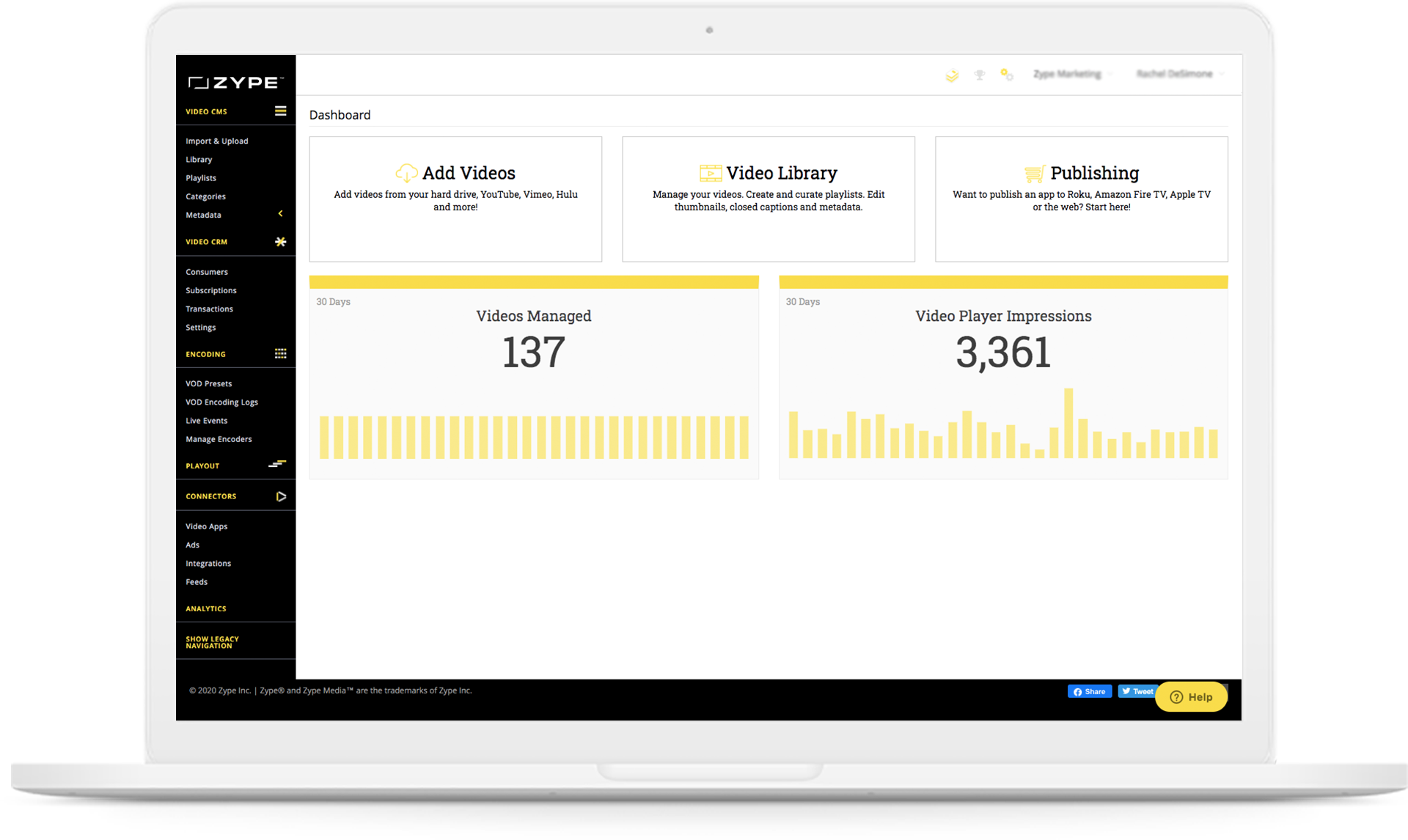Viewport: 1408px width, 840px height.
Task: Click the Video CMS hamburger menu icon
Action: 280,111
